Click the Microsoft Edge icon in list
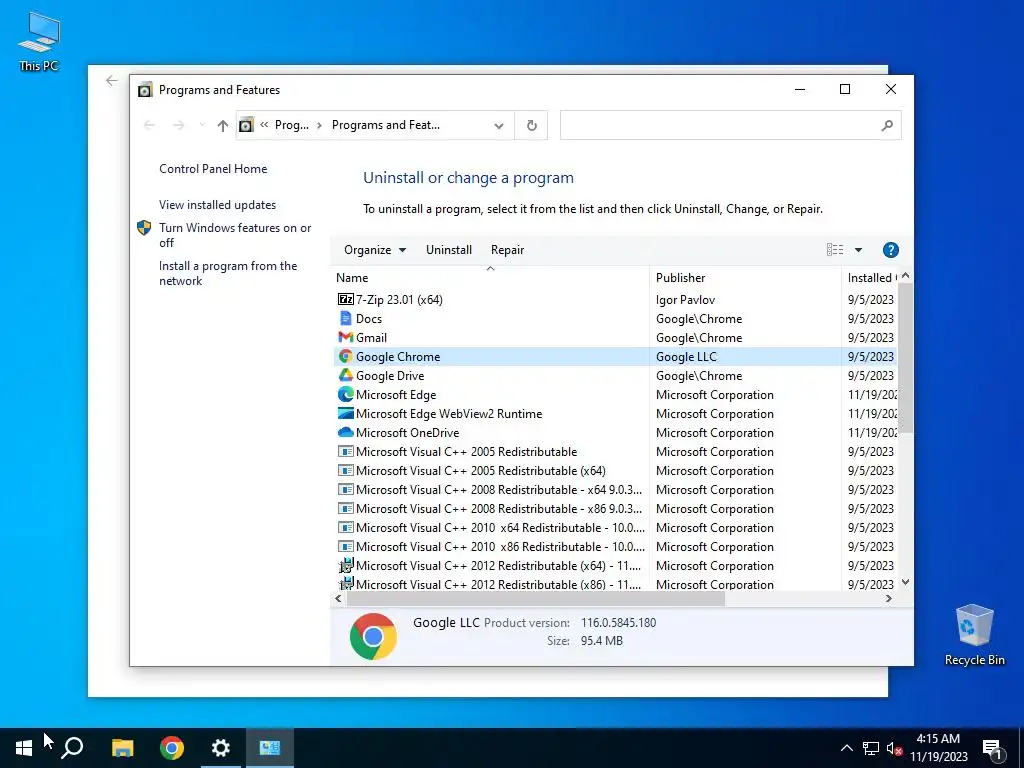The width and height of the screenshot is (1024, 768). [x=345, y=394]
